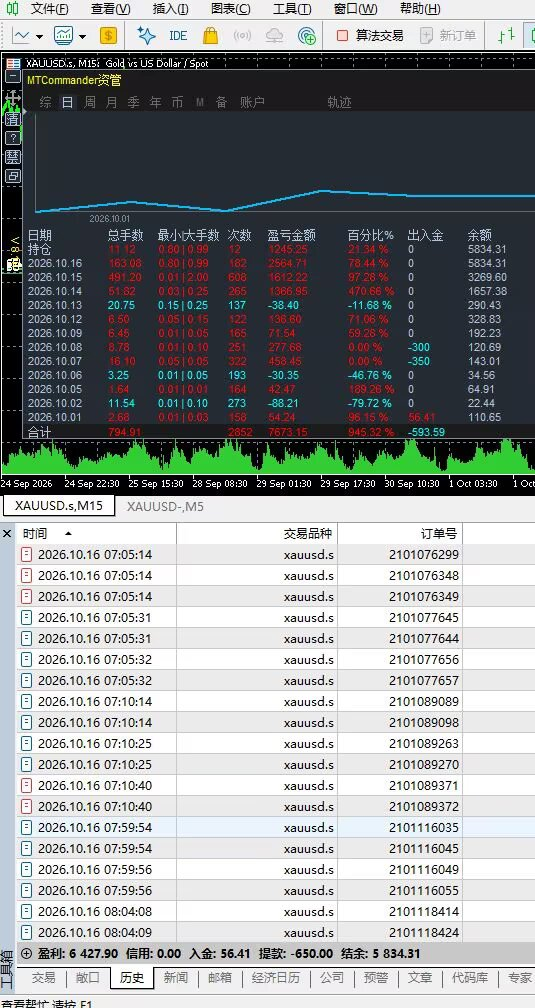Select the 季 quarterly tab
The height and width of the screenshot is (1008, 535).
tap(134, 102)
